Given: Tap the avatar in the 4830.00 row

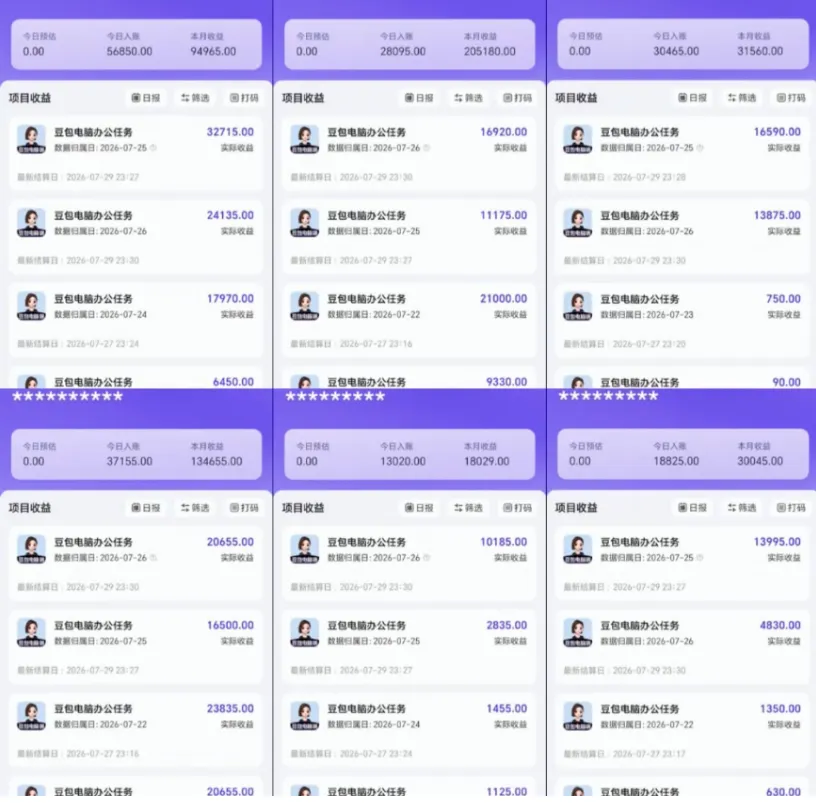Looking at the screenshot, I should [578, 633].
